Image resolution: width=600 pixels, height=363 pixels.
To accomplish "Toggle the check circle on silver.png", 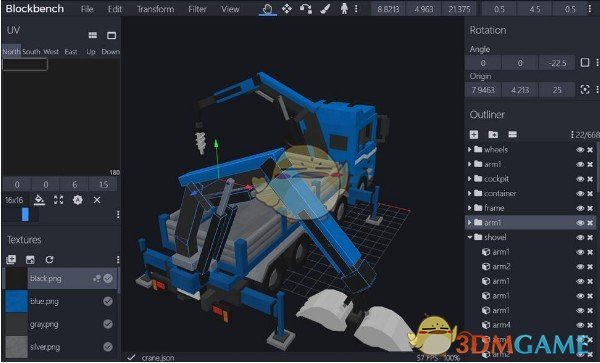I will (108, 347).
